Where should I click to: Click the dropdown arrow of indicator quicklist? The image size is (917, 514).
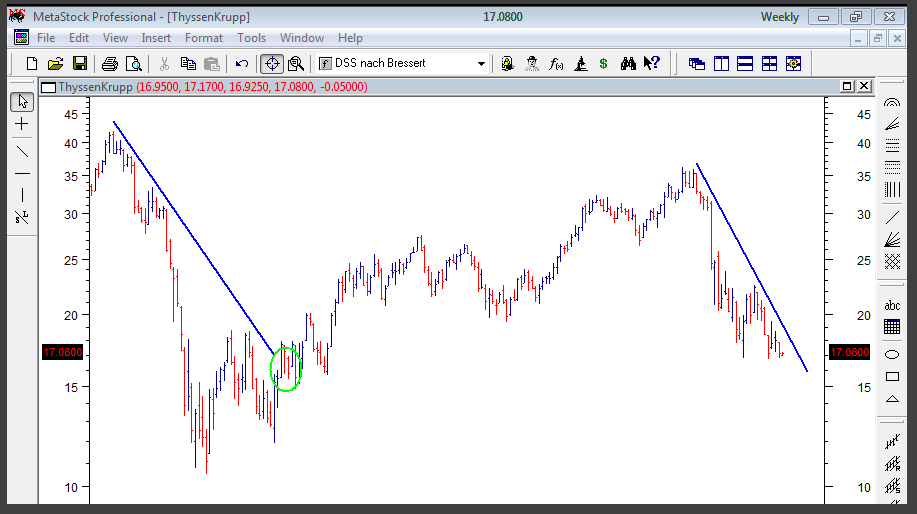coord(481,64)
